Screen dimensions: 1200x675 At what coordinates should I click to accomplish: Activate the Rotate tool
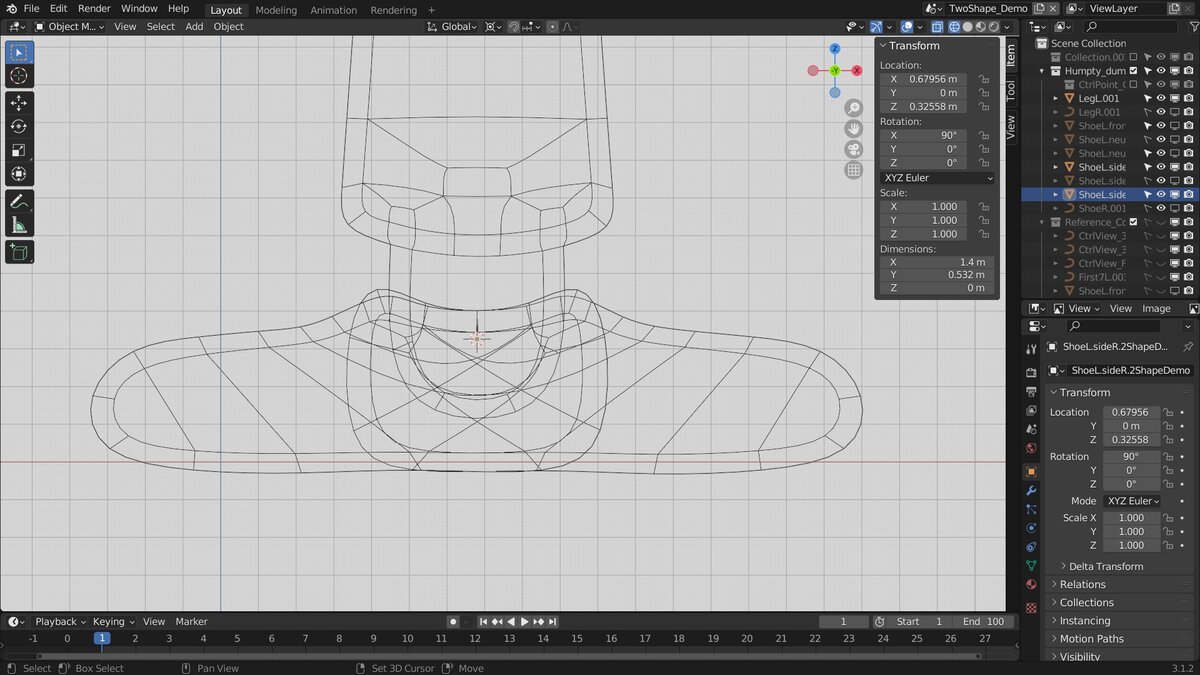(19, 127)
